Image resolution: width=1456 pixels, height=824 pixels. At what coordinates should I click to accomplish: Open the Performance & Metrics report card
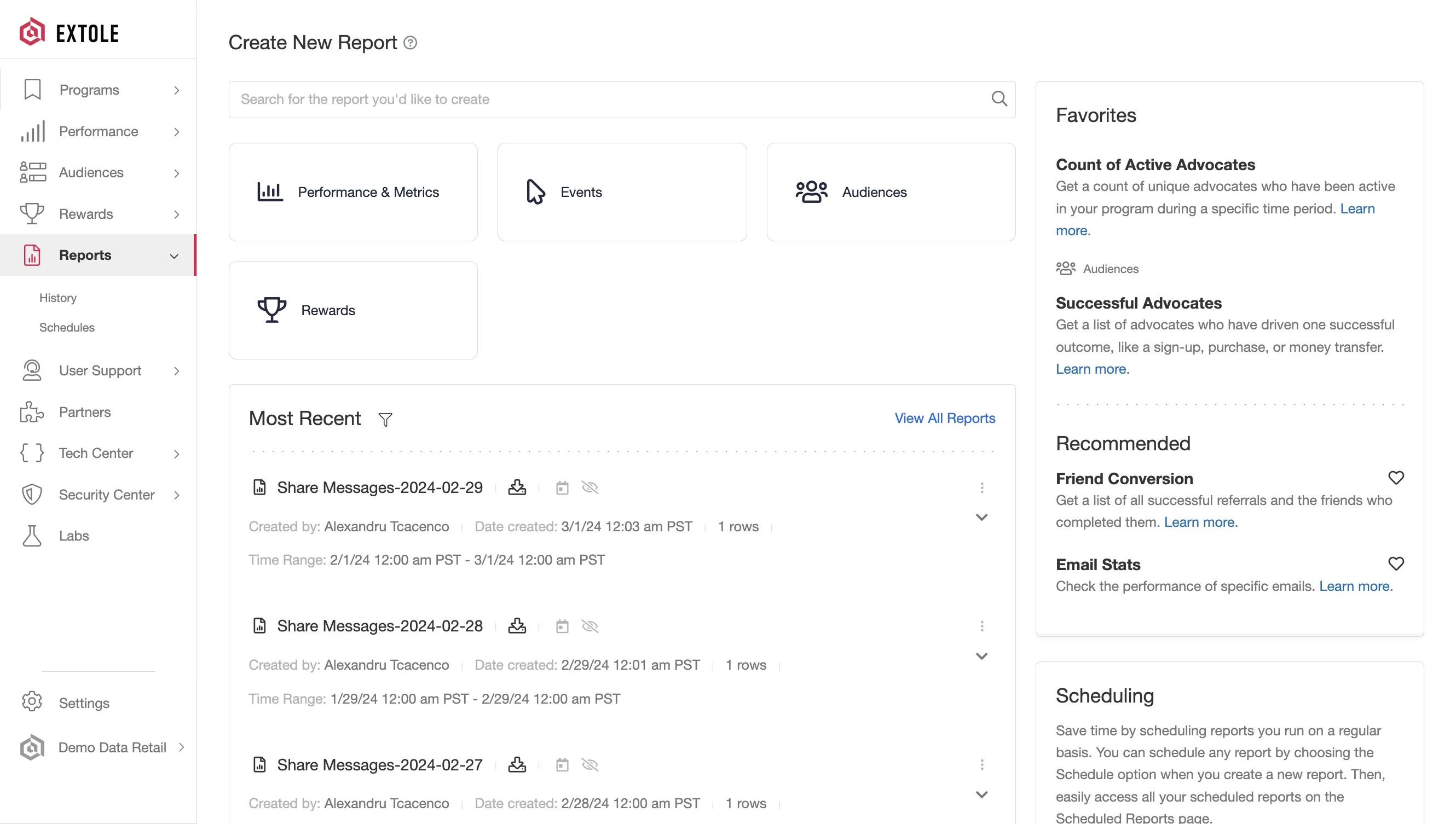(x=353, y=192)
